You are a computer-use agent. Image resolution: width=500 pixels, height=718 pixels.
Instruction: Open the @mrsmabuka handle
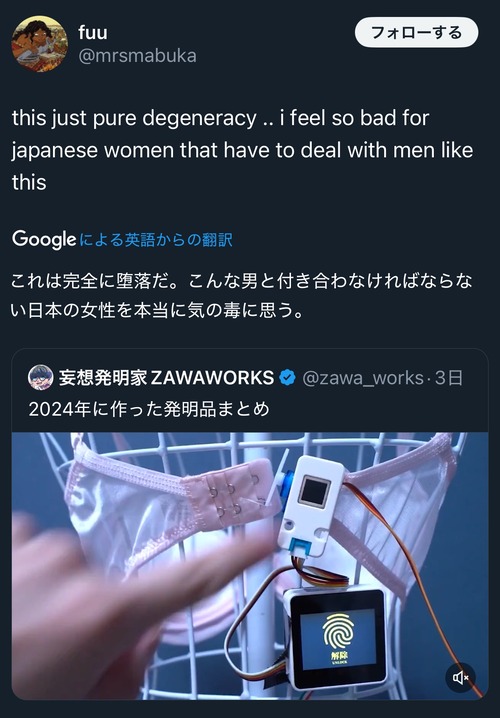point(137,56)
